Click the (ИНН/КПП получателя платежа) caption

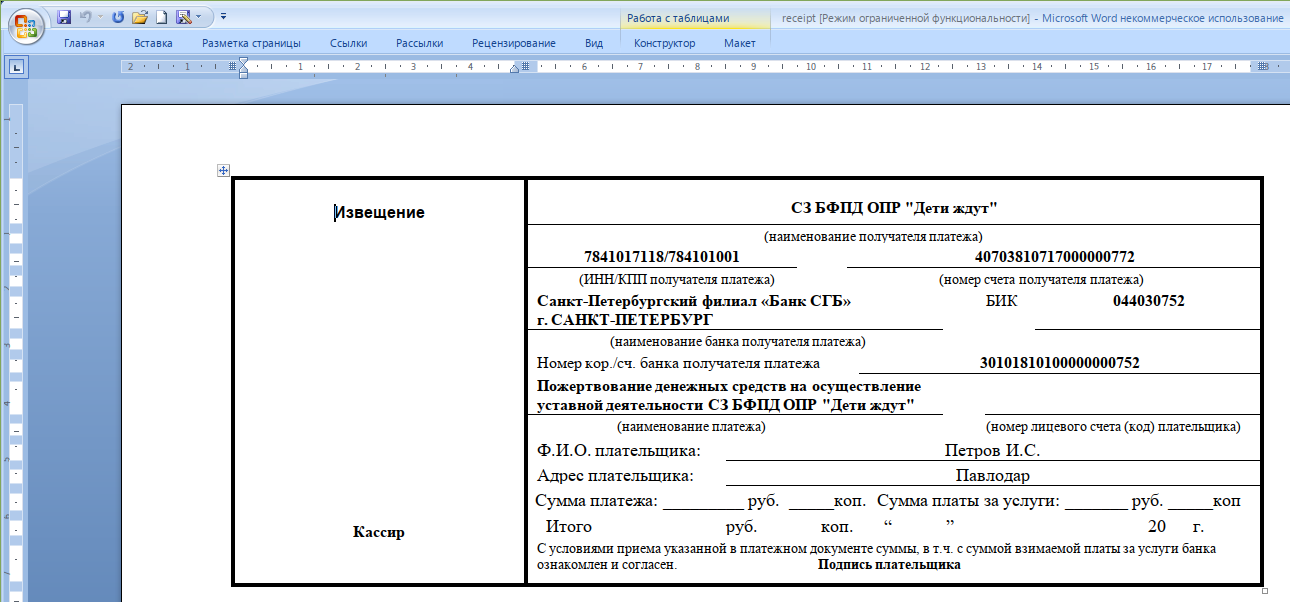point(677,280)
